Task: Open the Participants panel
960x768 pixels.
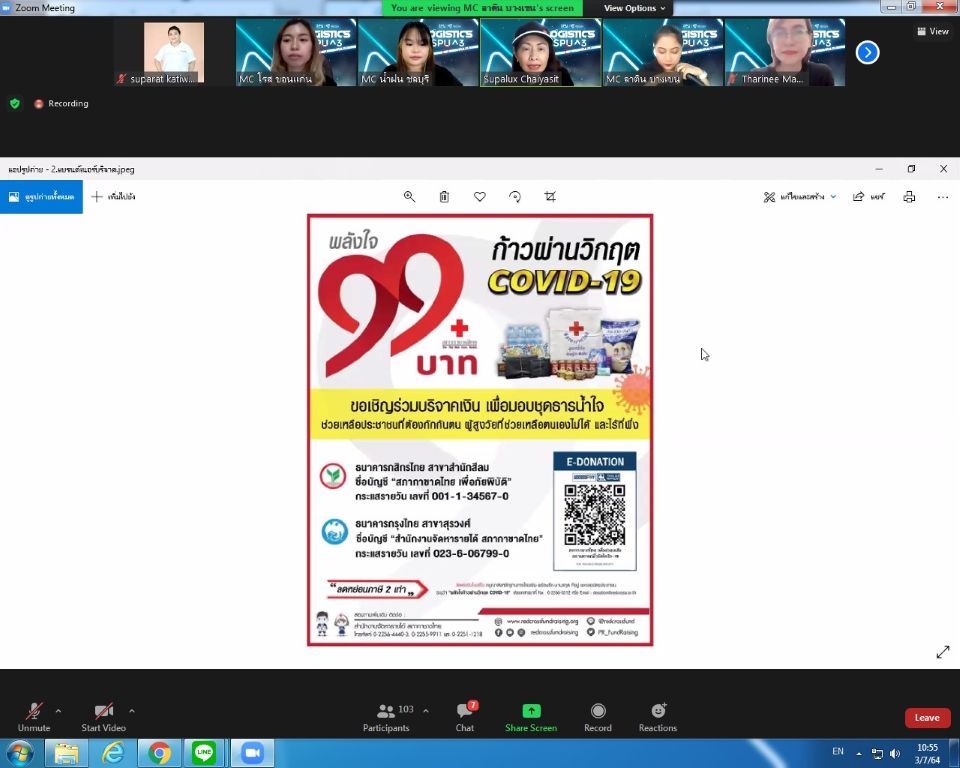Action: pos(386,717)
